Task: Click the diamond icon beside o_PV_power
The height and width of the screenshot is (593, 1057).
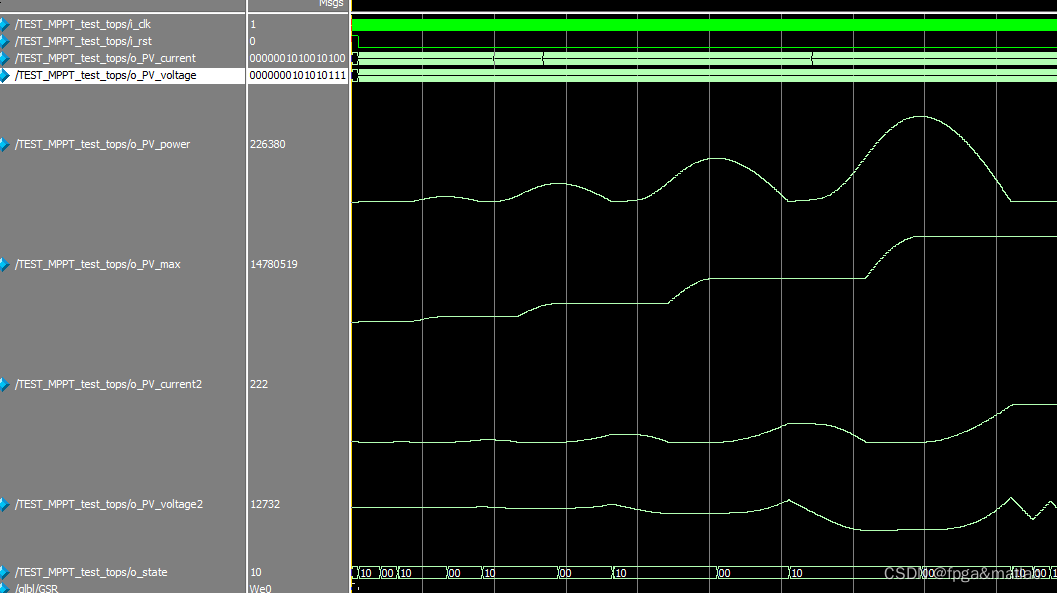Action: pyautogui.click(x=7, y=143)
